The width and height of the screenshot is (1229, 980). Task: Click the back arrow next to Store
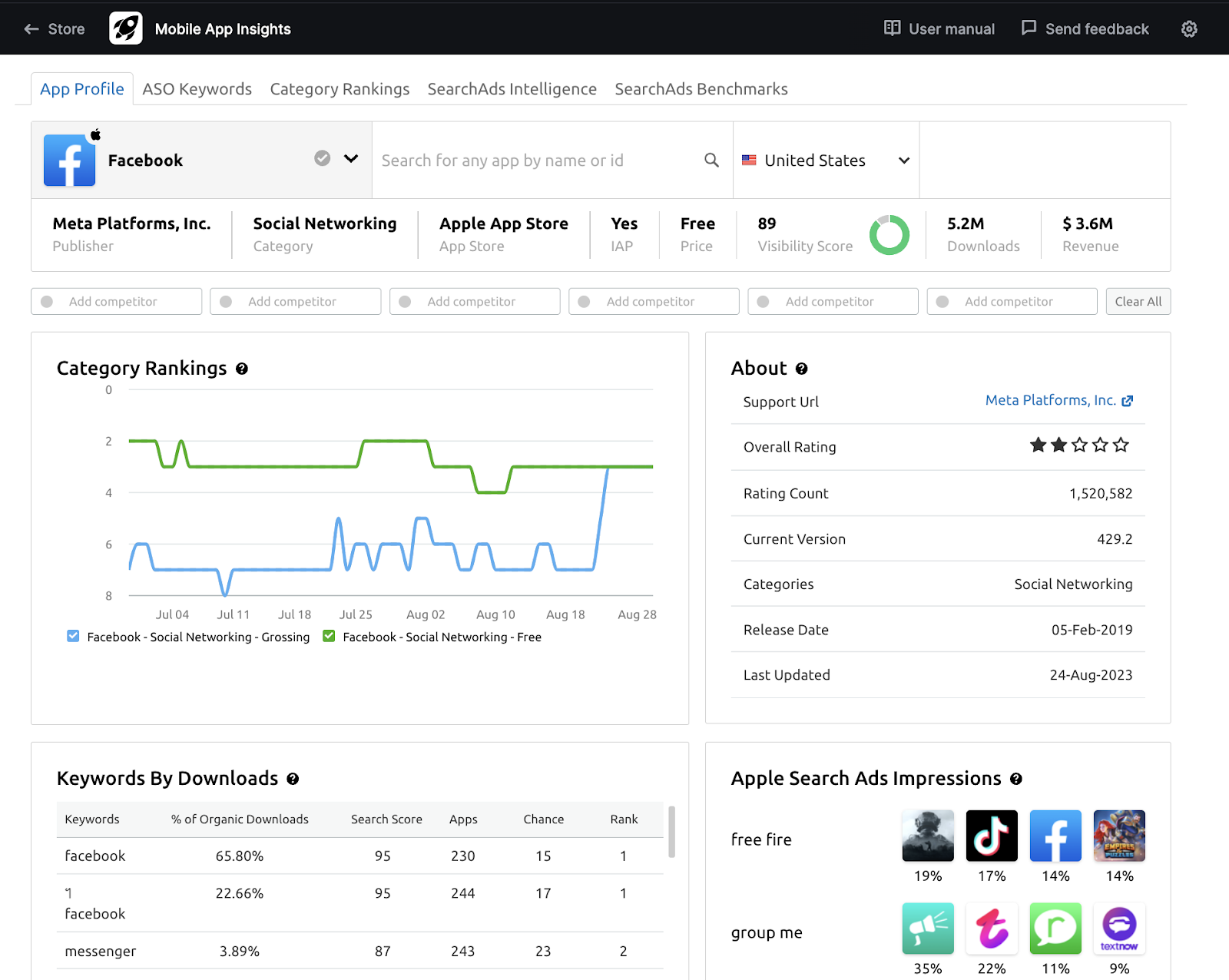(x=31, y=28)
